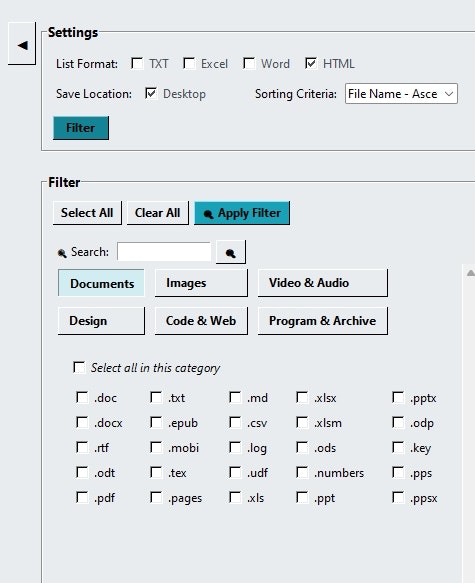Check the .pages extension box
The height and width of the screenshot is (583, 475).
pyautogui.click(x=156, y=497)
